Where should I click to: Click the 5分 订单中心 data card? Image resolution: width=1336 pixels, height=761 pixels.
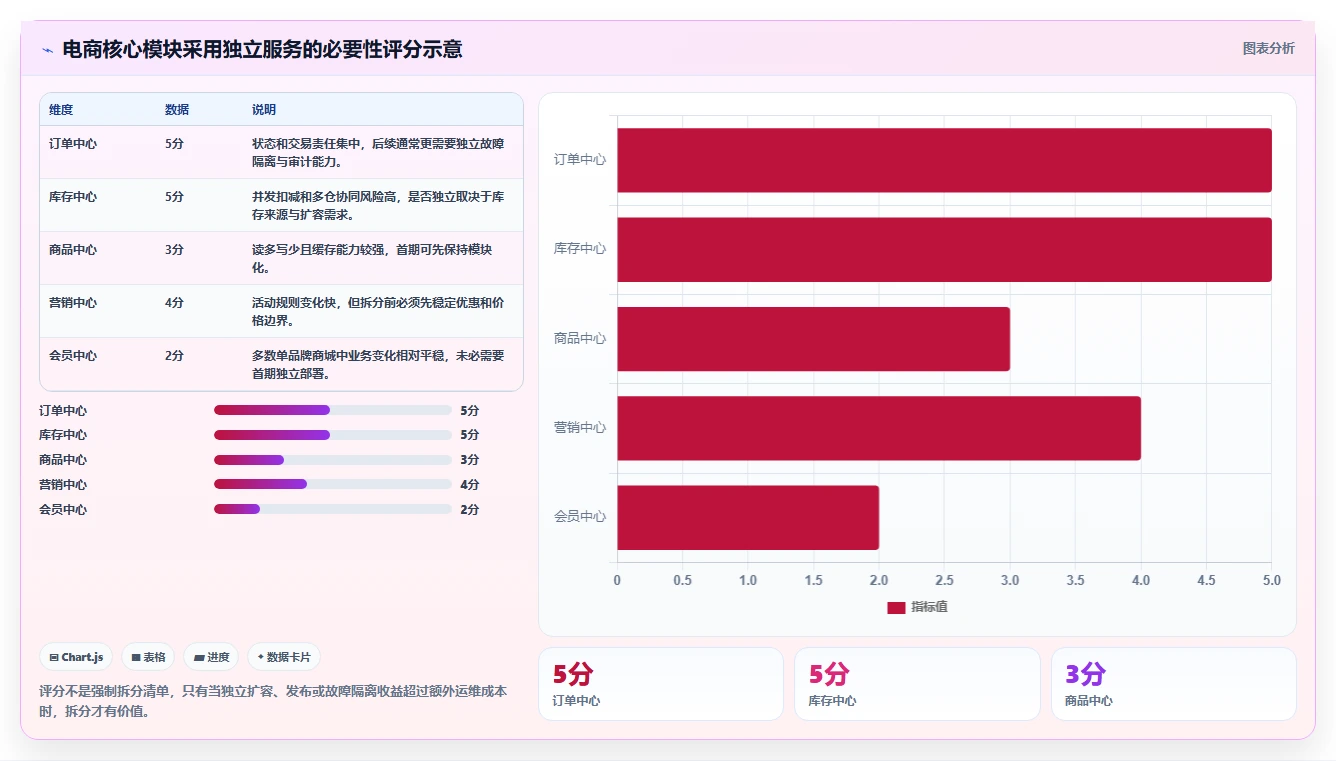pyautogui.click(x=661, y=684)
